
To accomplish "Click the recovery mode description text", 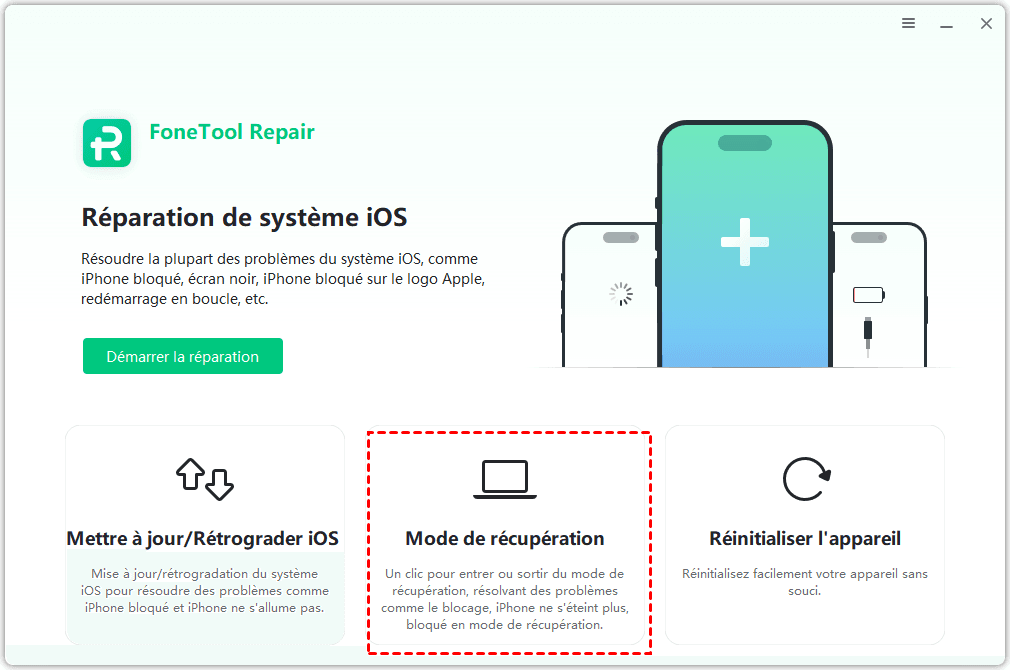I will [x=505, y=599].
